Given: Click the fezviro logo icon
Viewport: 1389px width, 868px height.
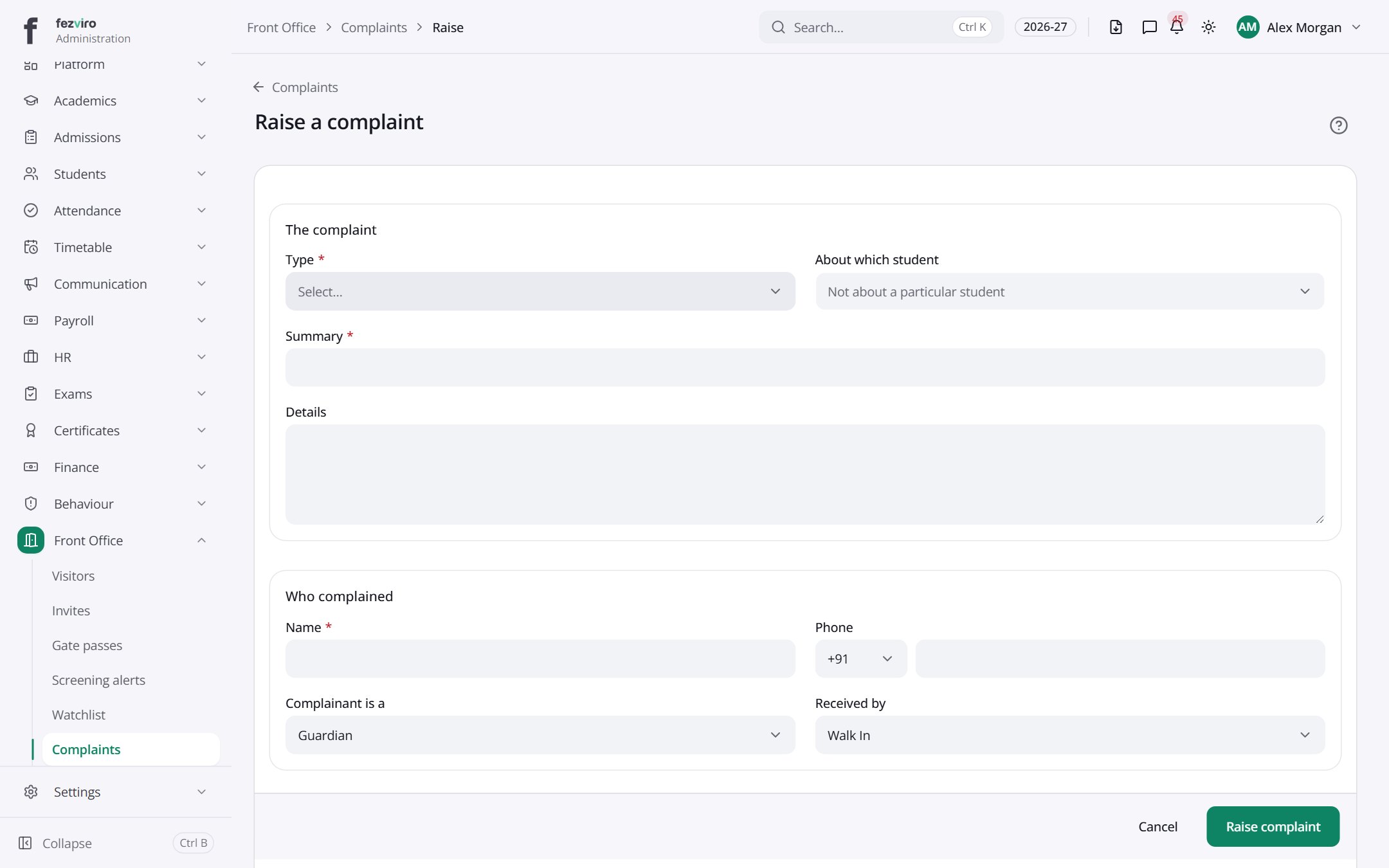Looking at the screenshot, I should pyautogui.click(x=30, y=30).
